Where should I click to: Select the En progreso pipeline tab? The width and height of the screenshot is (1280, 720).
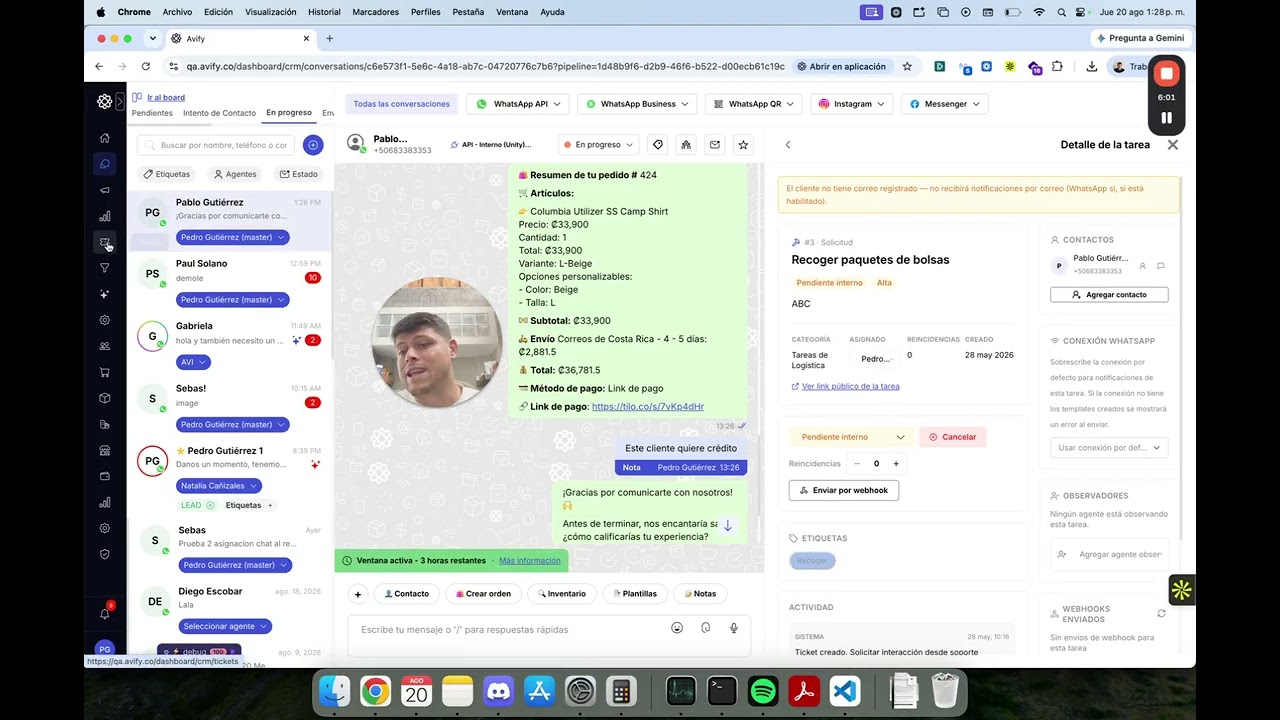point(289,113)
